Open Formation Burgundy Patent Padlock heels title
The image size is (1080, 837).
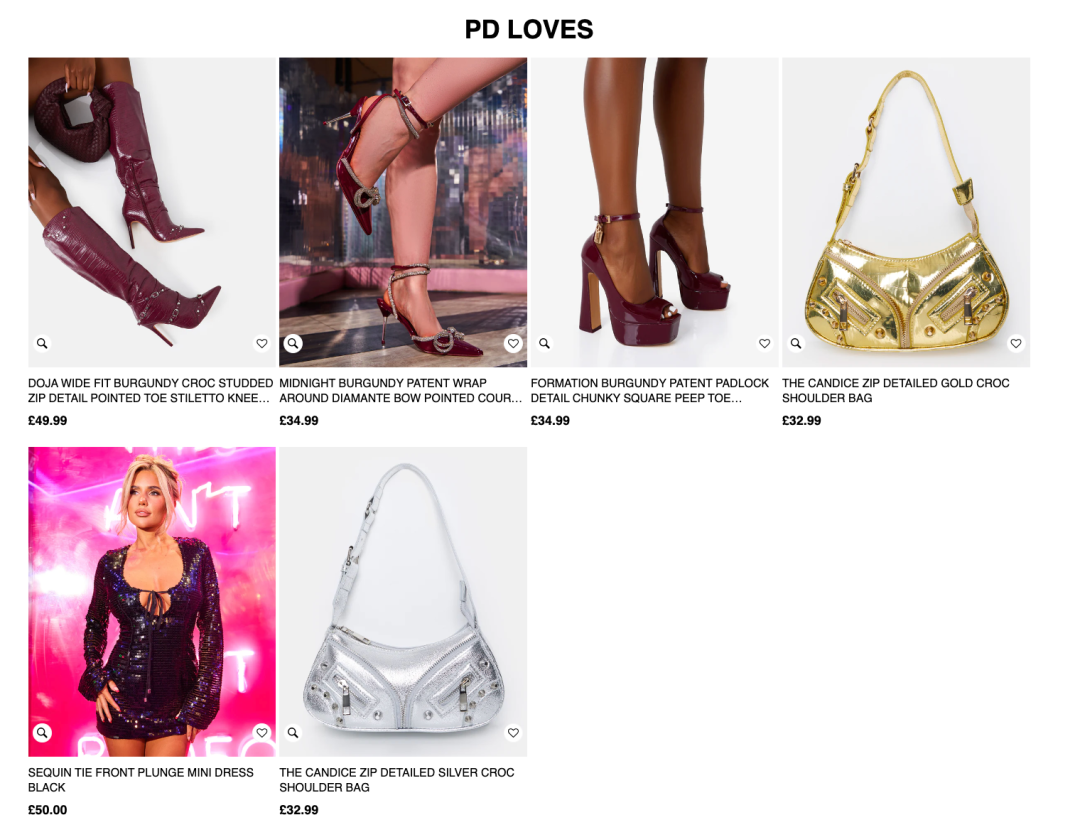coord(650,391)
